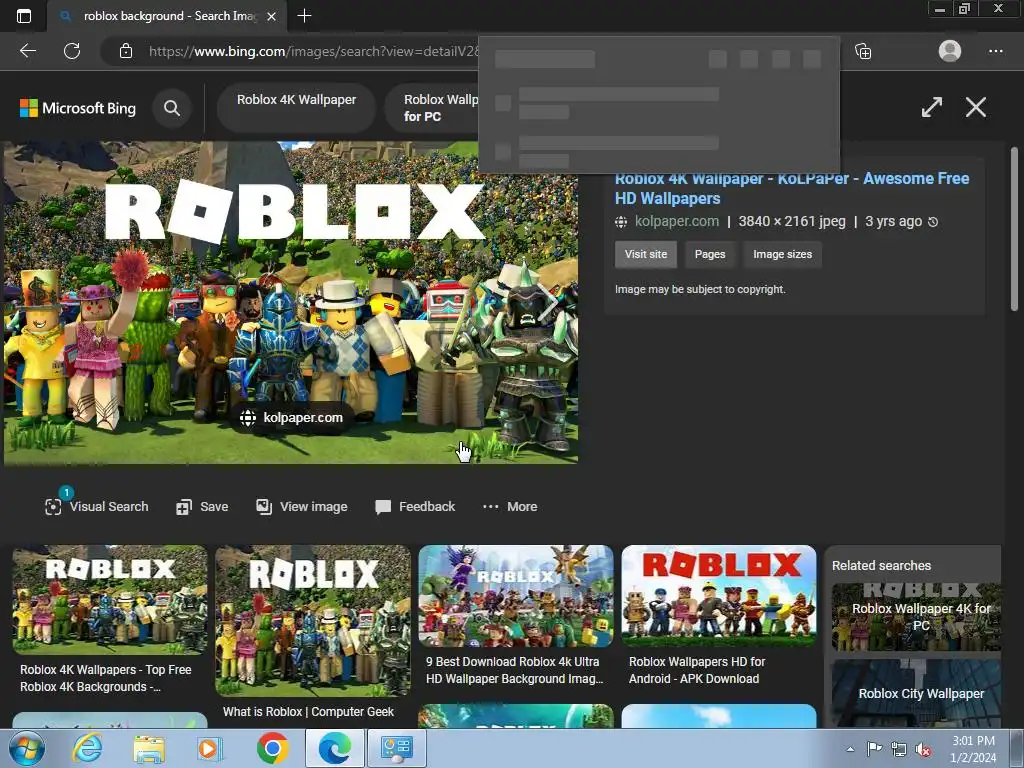Open the Windows Start menu
This screenshot has height=768, width=1024.
coord(27,748)
